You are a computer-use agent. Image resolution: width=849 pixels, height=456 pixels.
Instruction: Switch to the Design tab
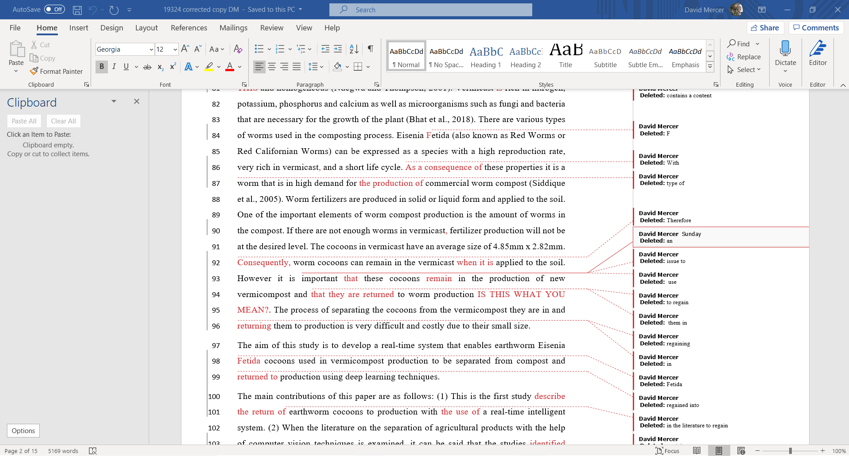click(112, 28)
